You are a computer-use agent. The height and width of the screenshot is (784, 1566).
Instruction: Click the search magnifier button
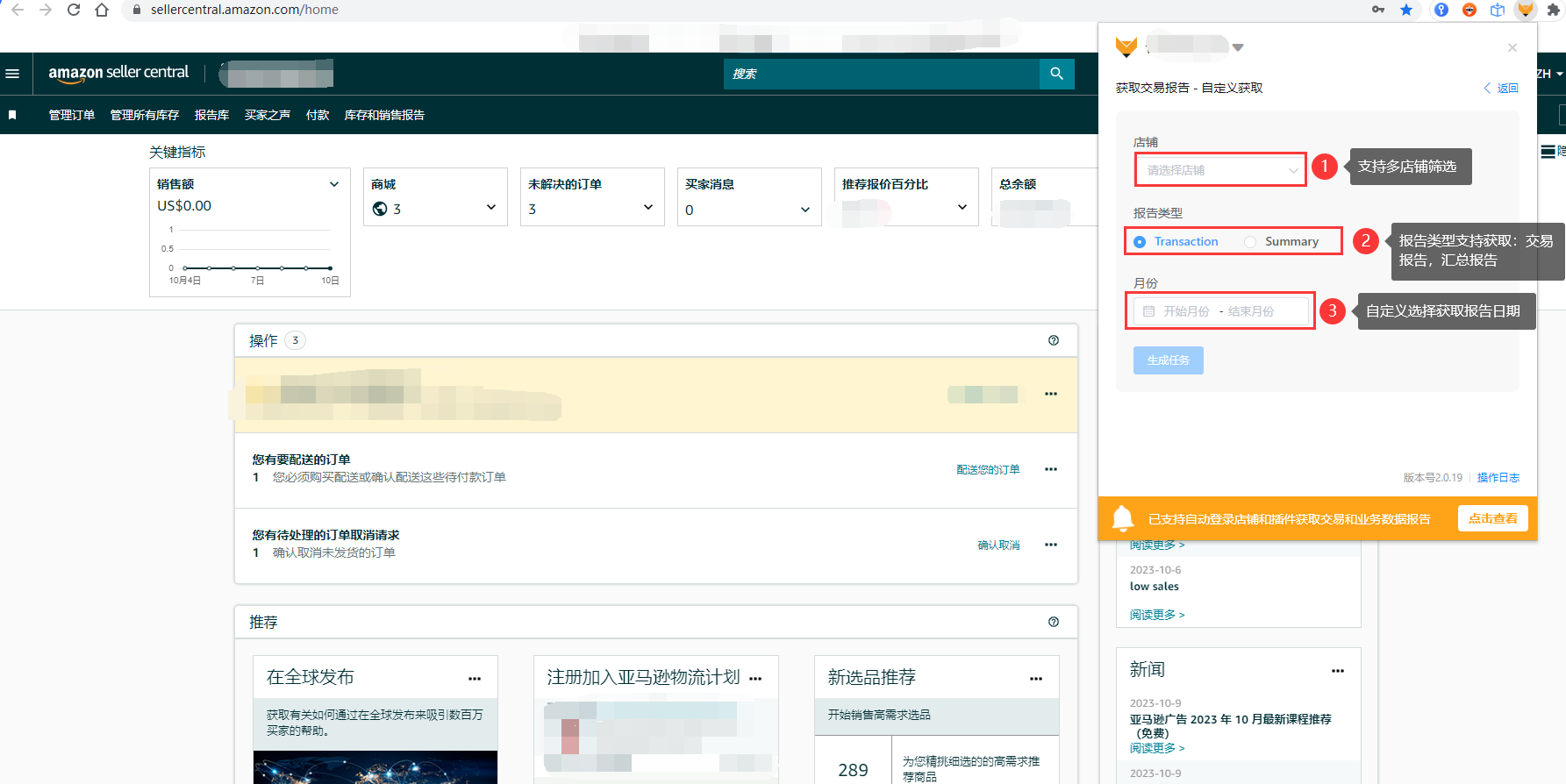[x=1056, y=74]
